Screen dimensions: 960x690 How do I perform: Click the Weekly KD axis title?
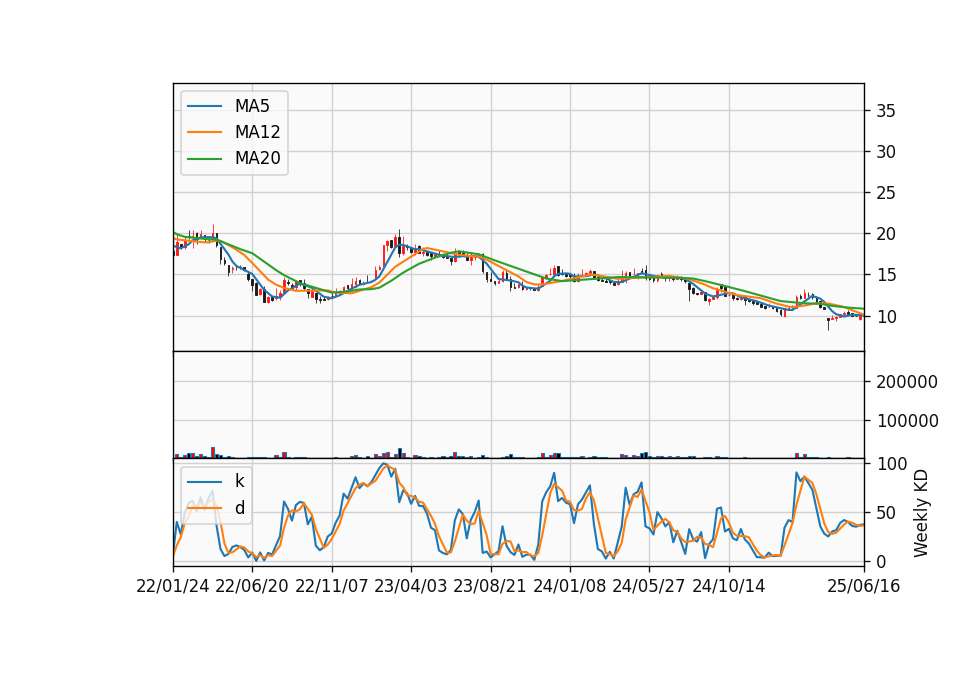coord(921,513)
